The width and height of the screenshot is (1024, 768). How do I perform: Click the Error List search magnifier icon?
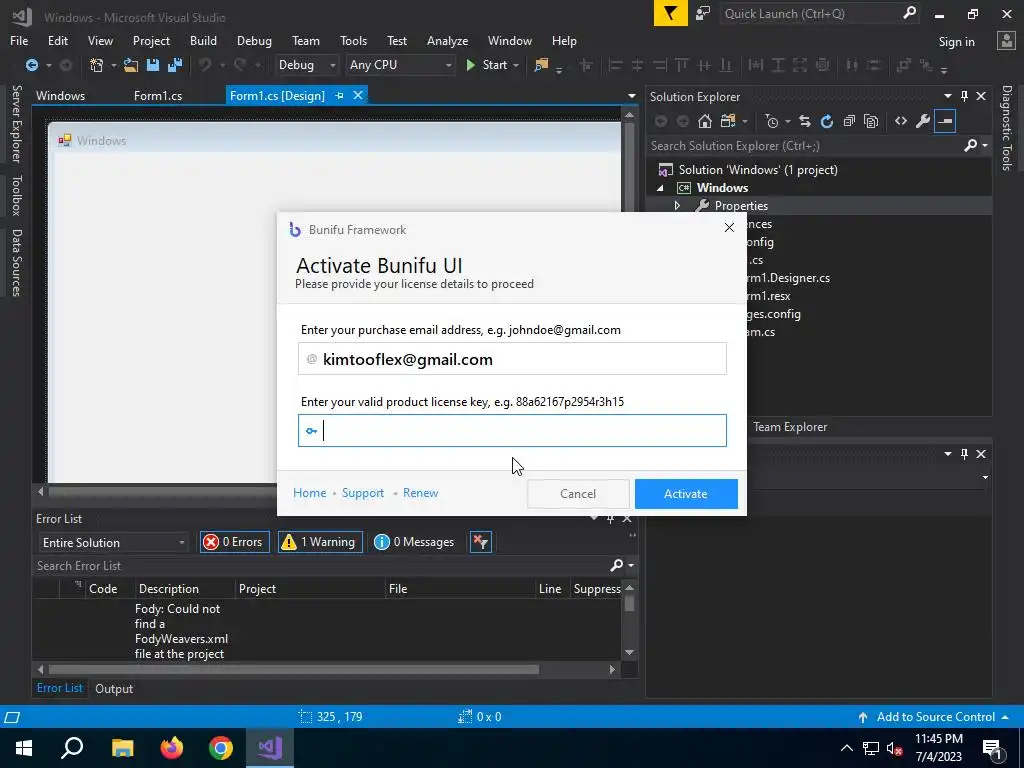pos(616,566)
